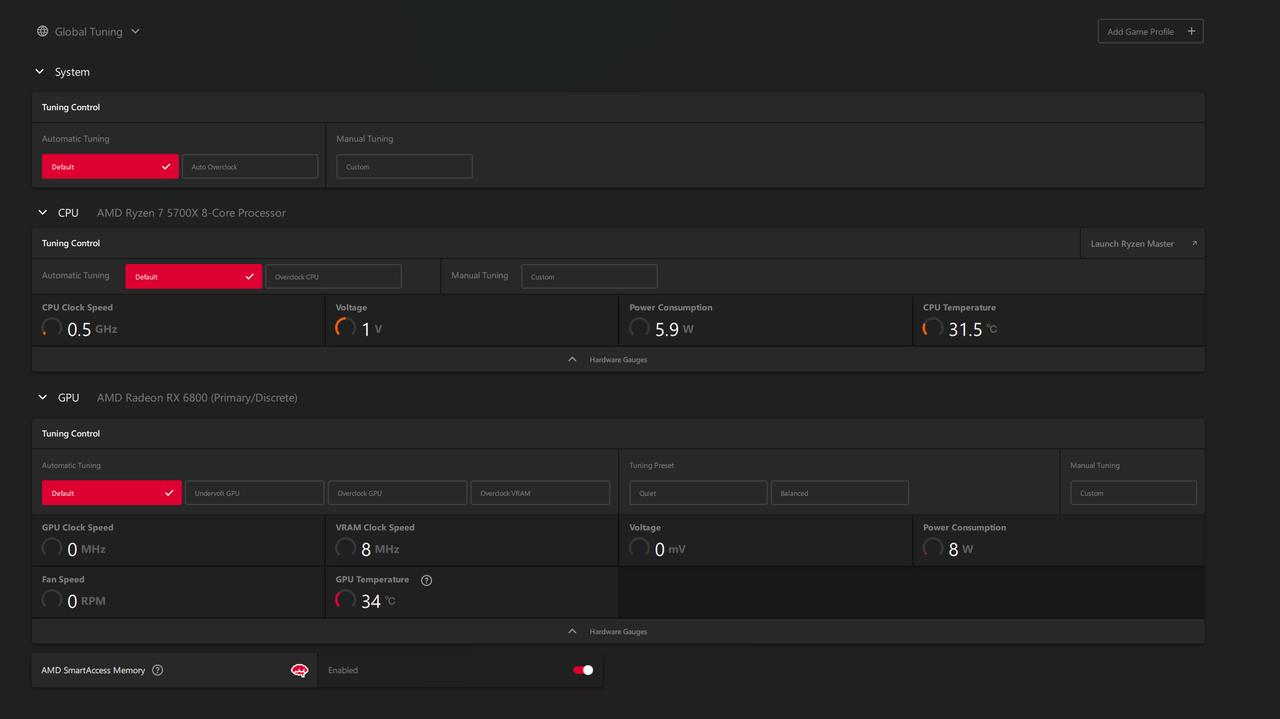Click the globe icon beside Global Tuning
Screen dimensions: 1280x719
42,31
